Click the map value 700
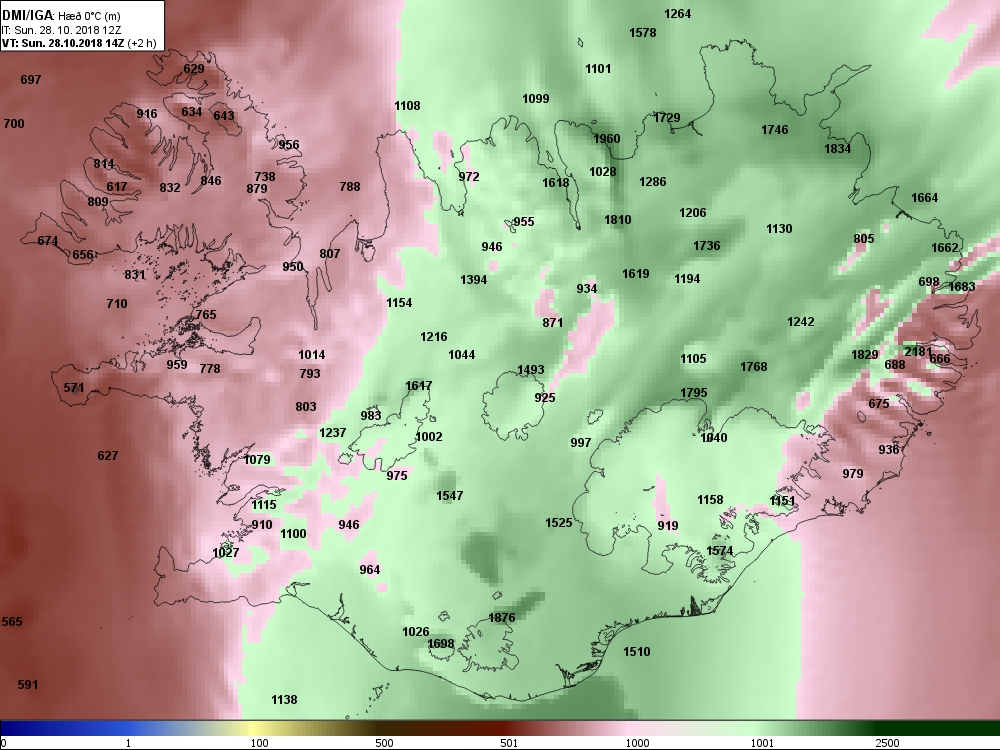 [x=14, y=124]
